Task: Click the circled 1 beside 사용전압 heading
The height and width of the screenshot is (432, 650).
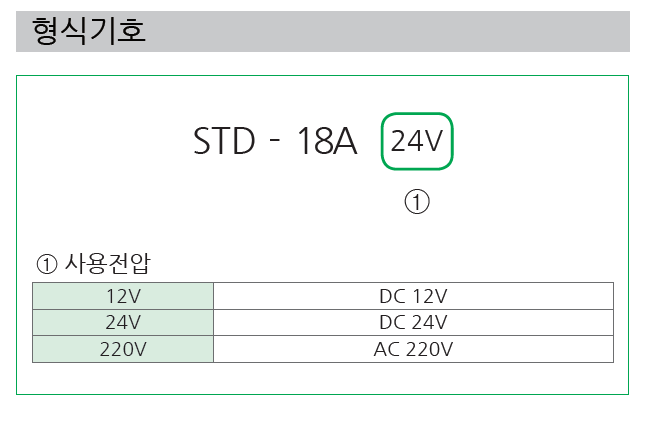Action: point(47,265)
